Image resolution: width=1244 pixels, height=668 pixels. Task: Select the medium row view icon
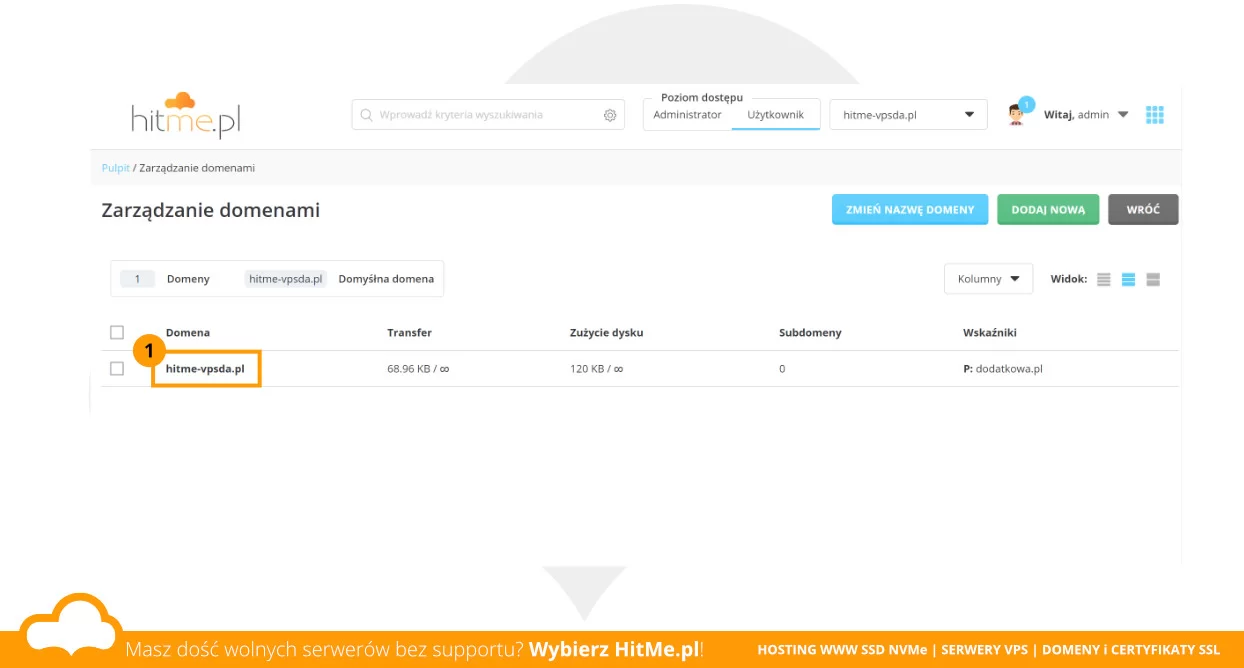(x=1128, y=280)
